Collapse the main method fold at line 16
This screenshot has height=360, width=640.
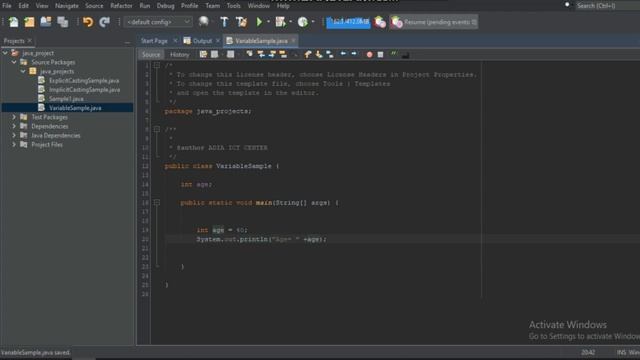point(157,202)
